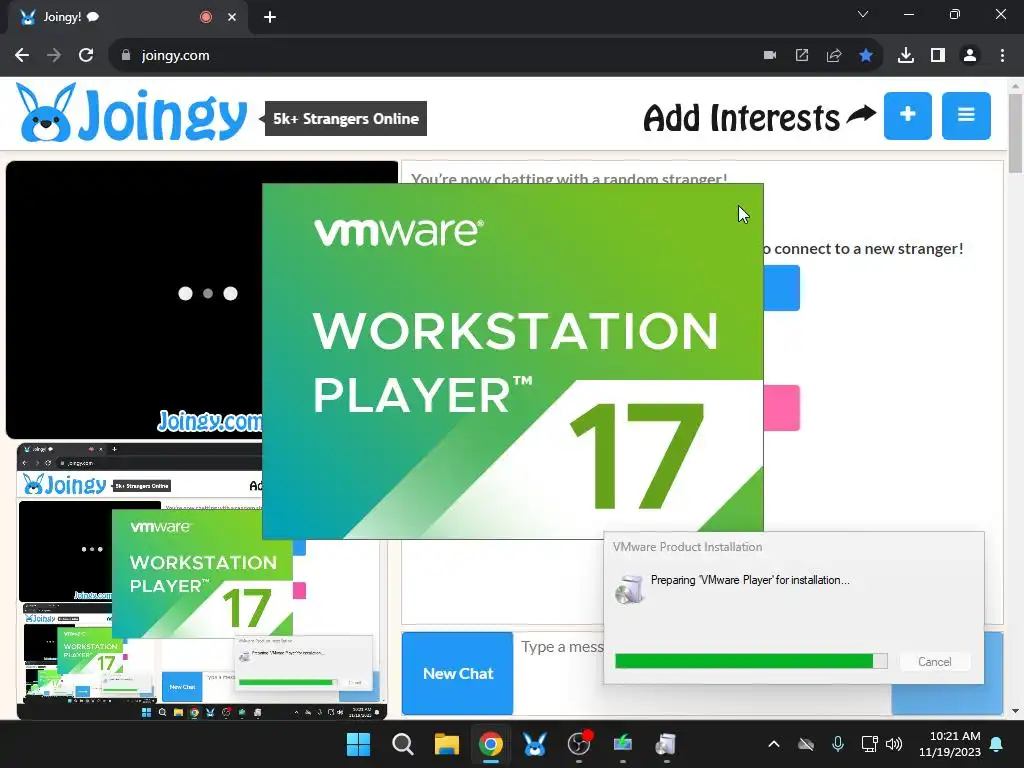
Task: Cancel the VMware Product Installation
Action: point(935,662)
